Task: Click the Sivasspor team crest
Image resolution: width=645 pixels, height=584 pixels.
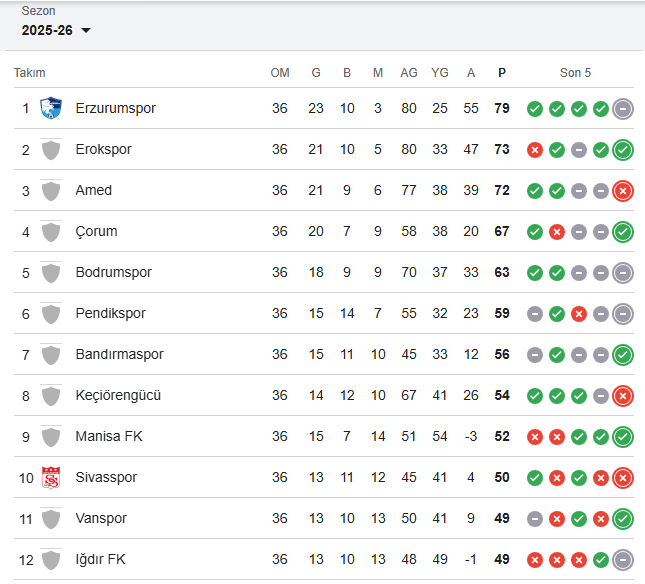Action: coord(51,477)
